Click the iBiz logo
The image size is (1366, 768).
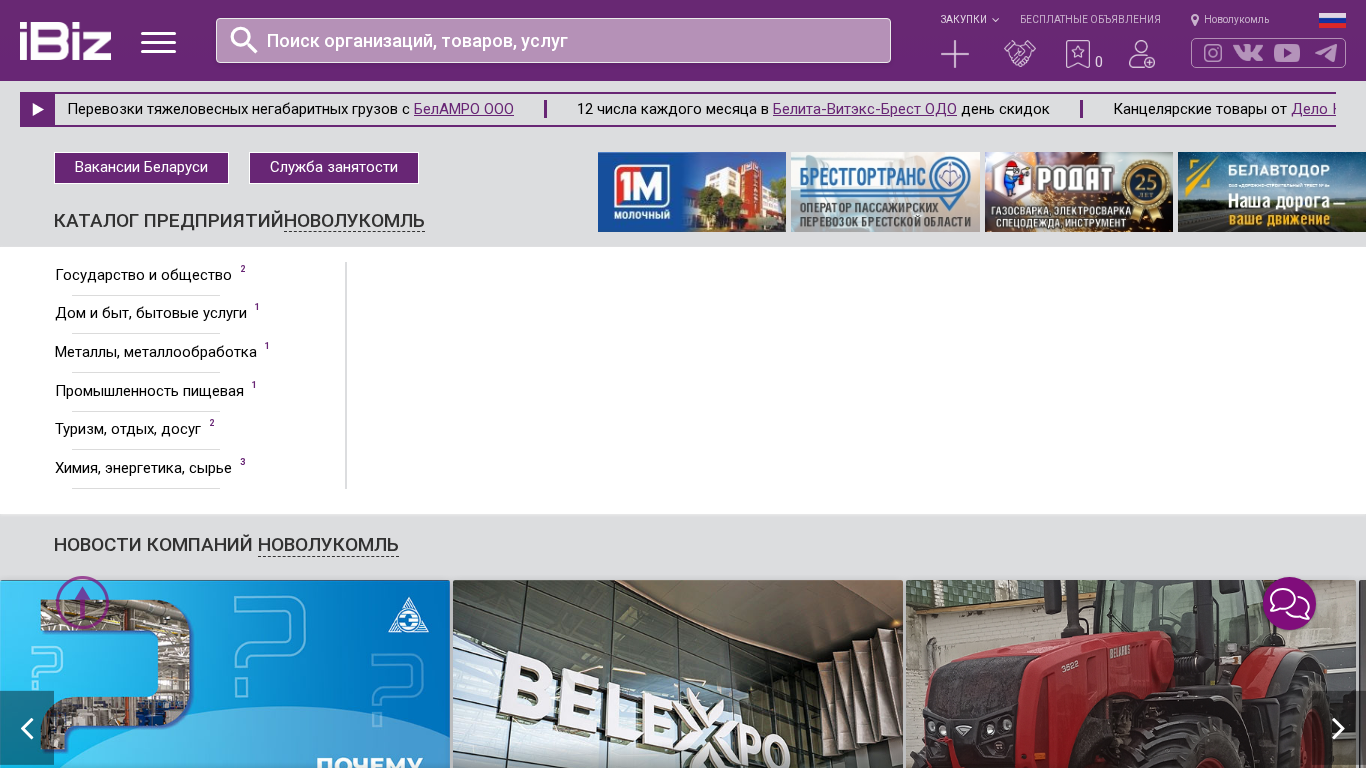(x=65, y=41)
